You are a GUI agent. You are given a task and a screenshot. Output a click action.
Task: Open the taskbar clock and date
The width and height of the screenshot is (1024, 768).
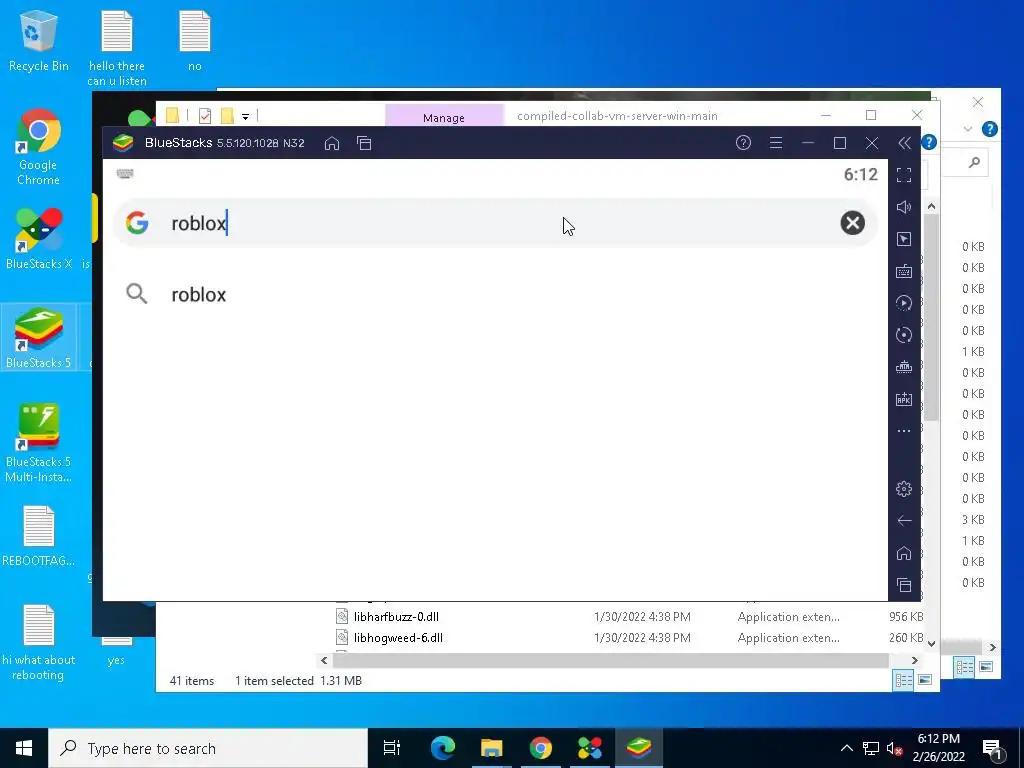pyautogui.click(x=938, y=748)
